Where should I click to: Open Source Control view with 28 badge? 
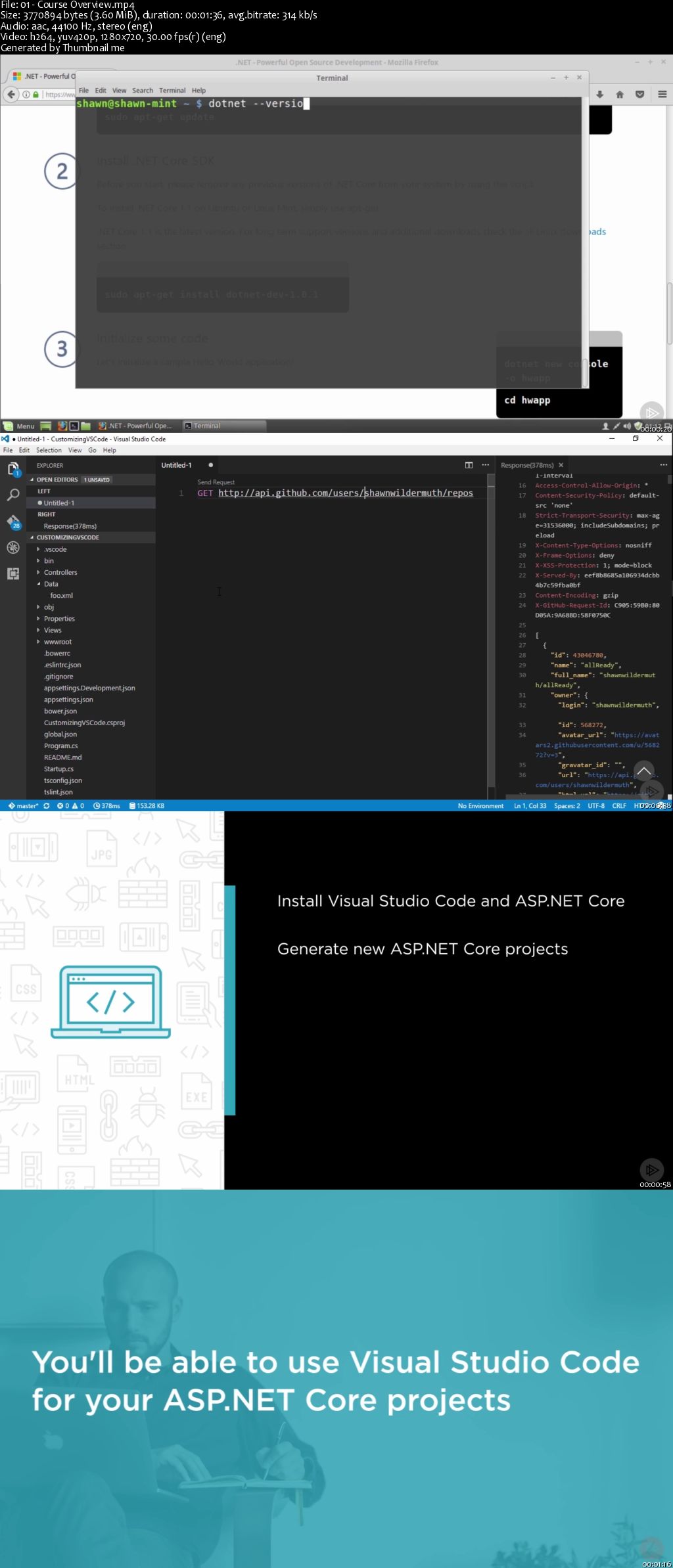[x=13, y=522]
